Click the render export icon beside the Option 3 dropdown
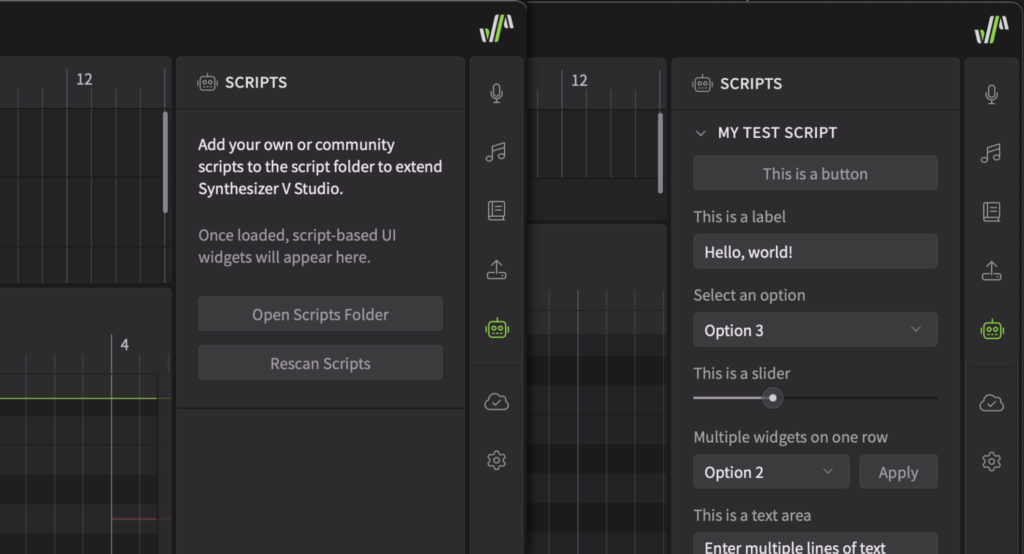 [991, 270]
